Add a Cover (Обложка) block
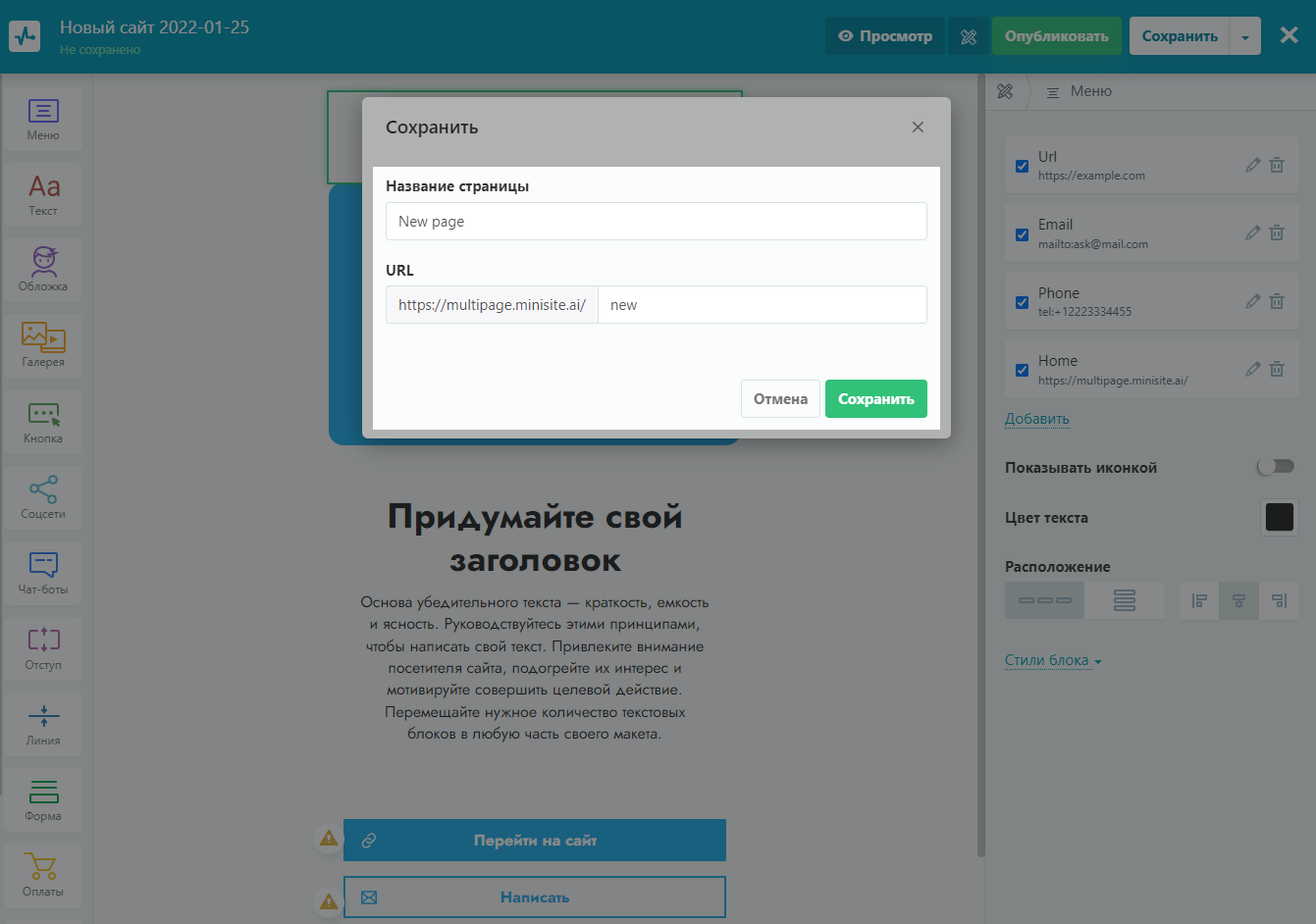The image size is (1316, 924). coord(43,271)
